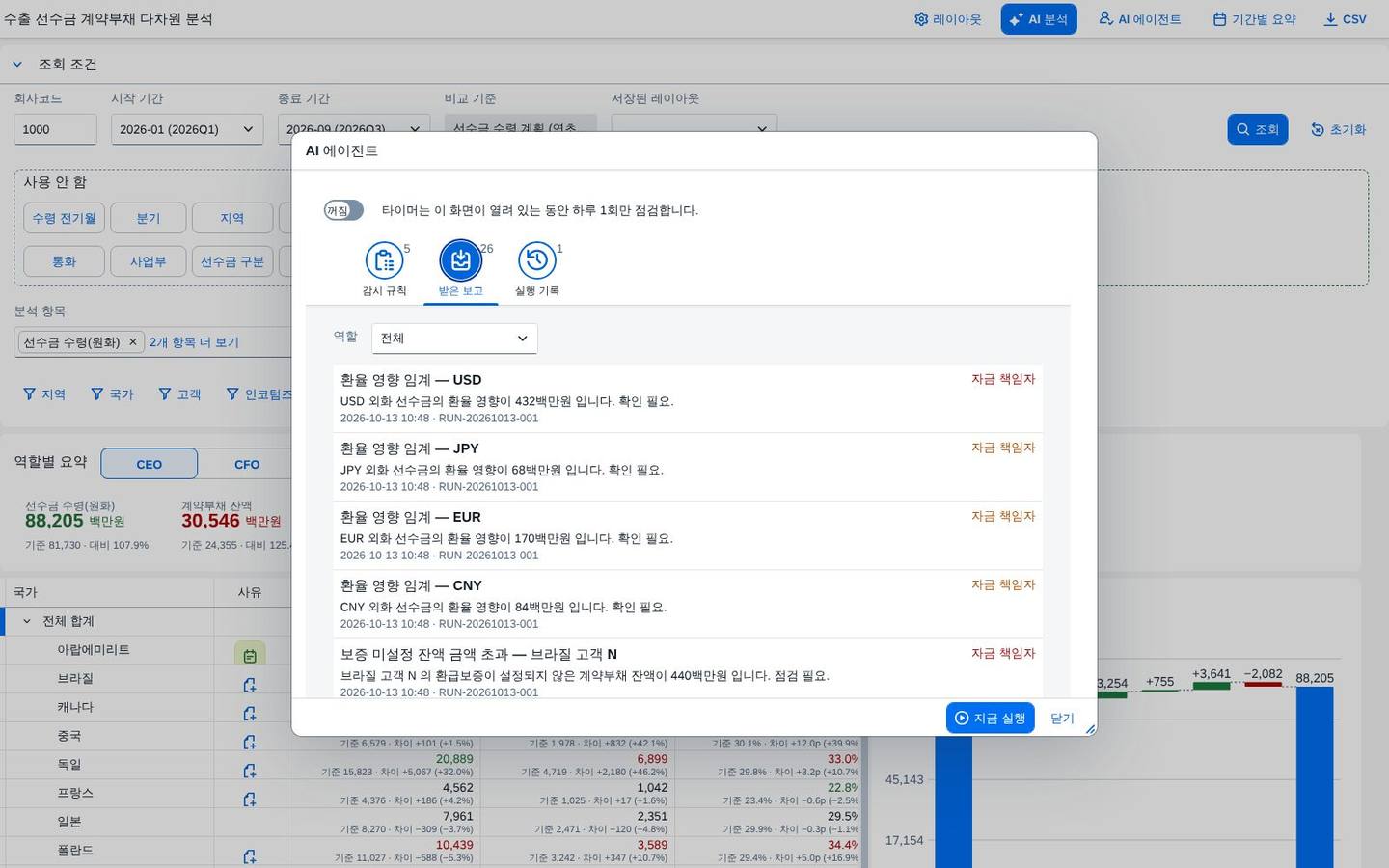Reset conditions with the 초기화 button

pyautogui.click(x=1338, y=129)
